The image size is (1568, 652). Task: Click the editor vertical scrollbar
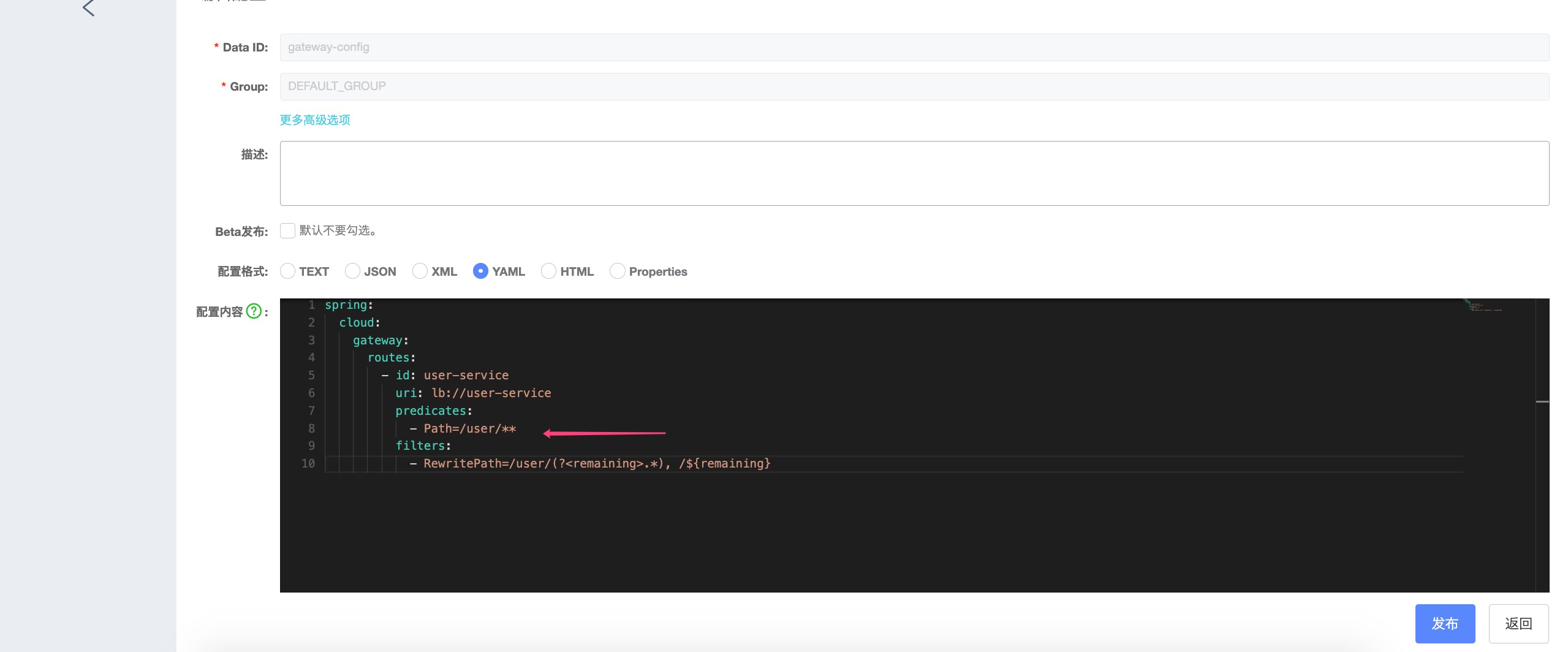tap(1542, 445)
